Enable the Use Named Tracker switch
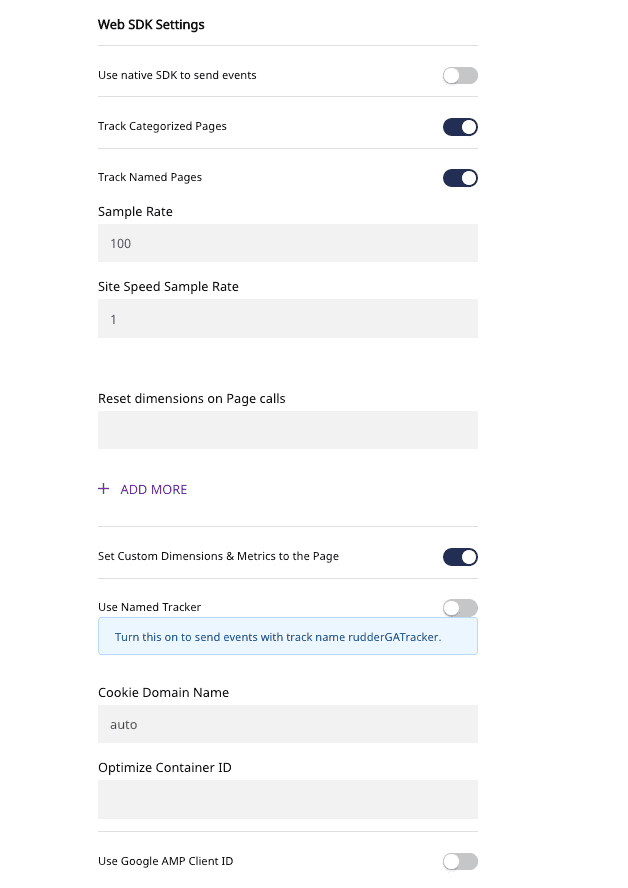This screenshot has height=888, width=628. (x=460, y=608)
